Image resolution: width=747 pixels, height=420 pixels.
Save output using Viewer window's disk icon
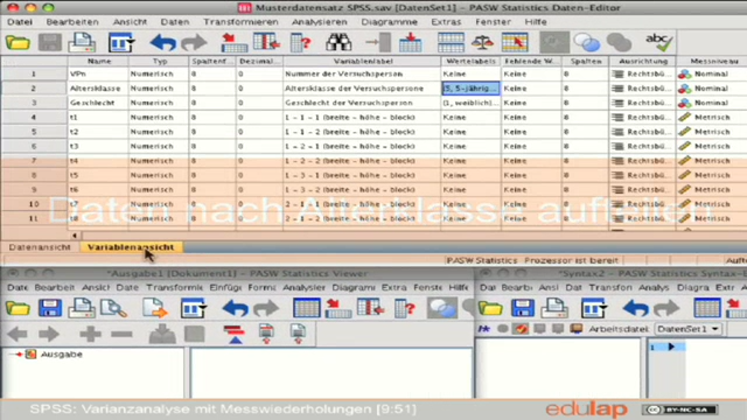(50, 309)
